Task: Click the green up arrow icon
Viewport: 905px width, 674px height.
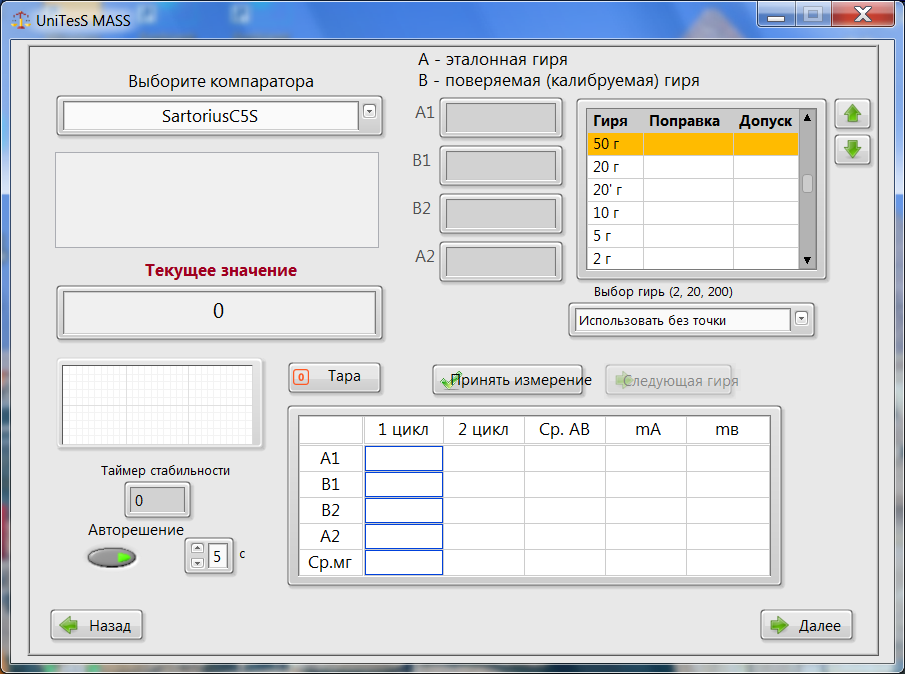Action: 853,114
